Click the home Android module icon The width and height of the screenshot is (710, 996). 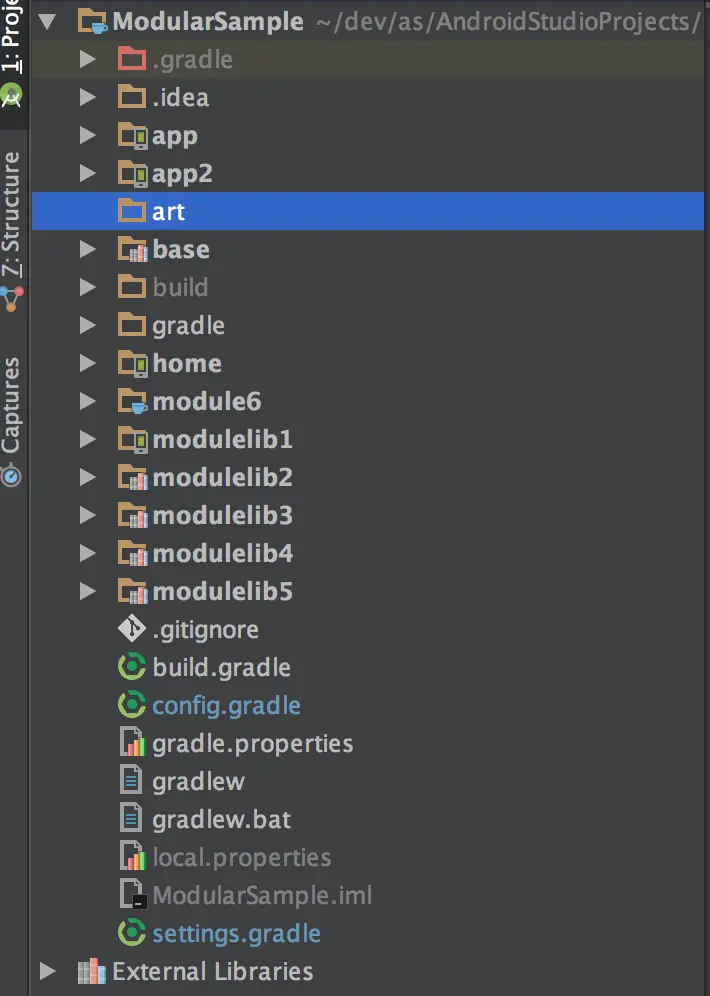(x=133, y=363)
